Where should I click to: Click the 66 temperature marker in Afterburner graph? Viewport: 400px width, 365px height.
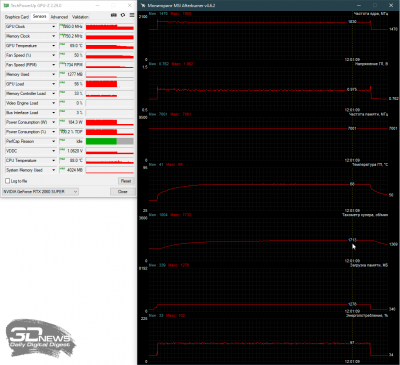[352, 184]
